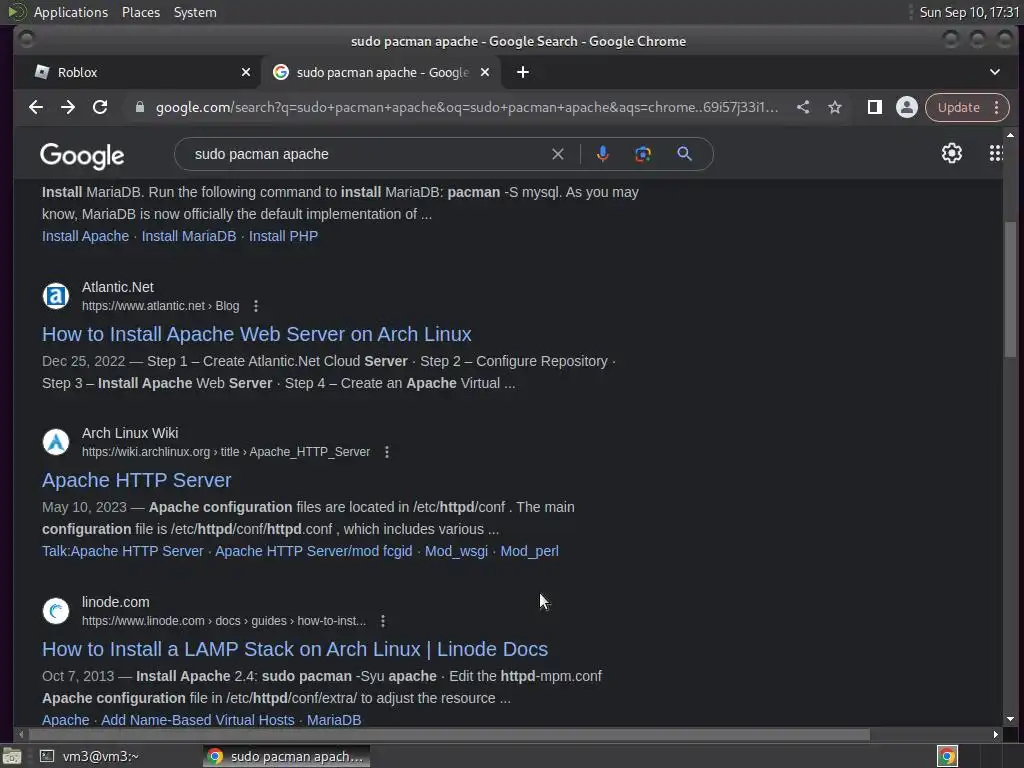Open Apache HTTP Server/mod fcgid sitelink

tap(313, 551)
